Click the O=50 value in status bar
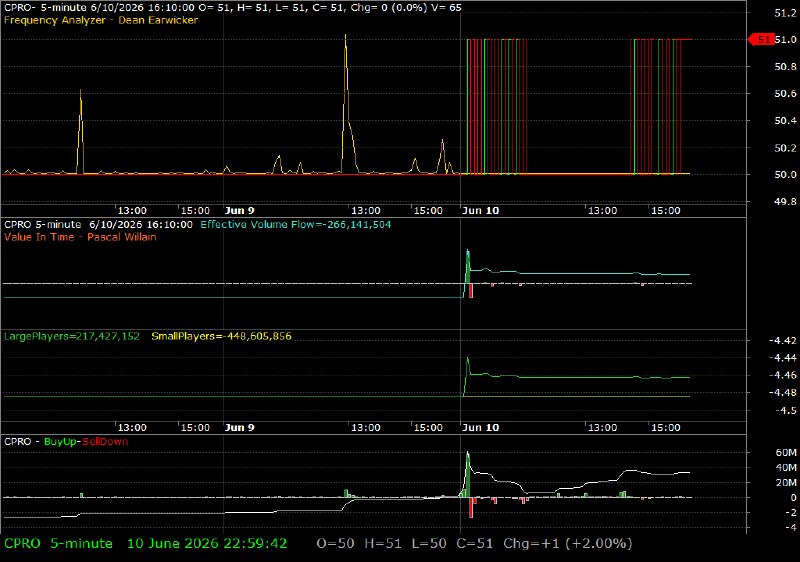Screen dimensions: 800x562 (x=335, y=544)
